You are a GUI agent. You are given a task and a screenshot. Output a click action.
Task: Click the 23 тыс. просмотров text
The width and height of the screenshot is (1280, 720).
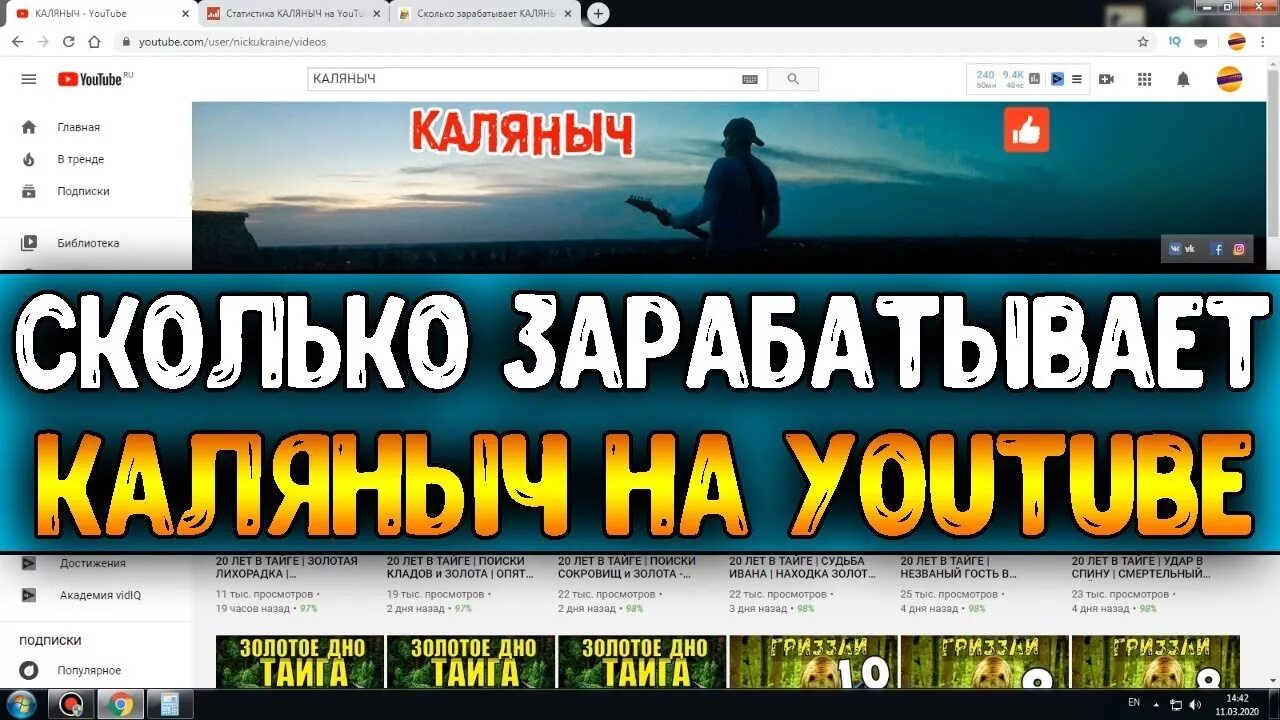coord(1120,594)
